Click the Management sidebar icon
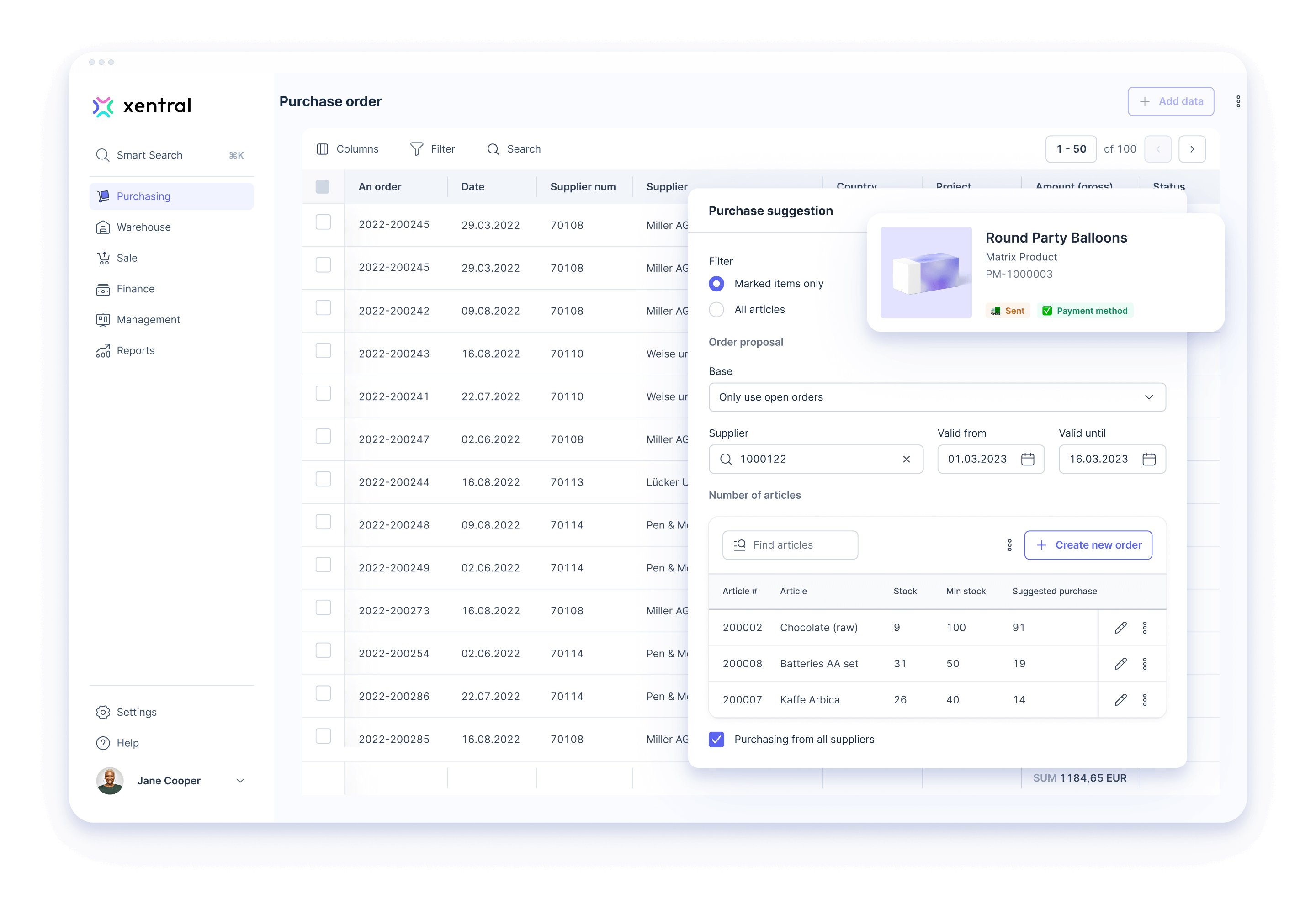Screen dimensions: 1316x909 click(x=102, y=319)
